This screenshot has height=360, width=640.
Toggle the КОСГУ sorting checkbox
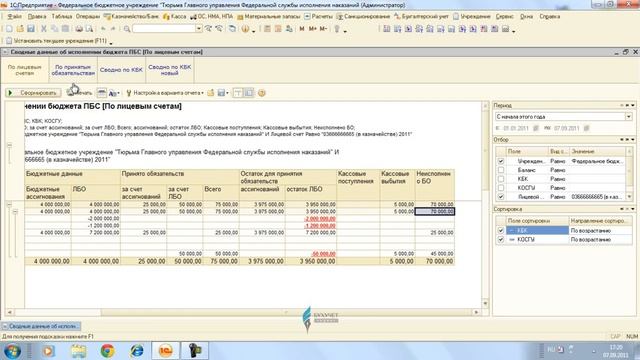coord(501,240)
